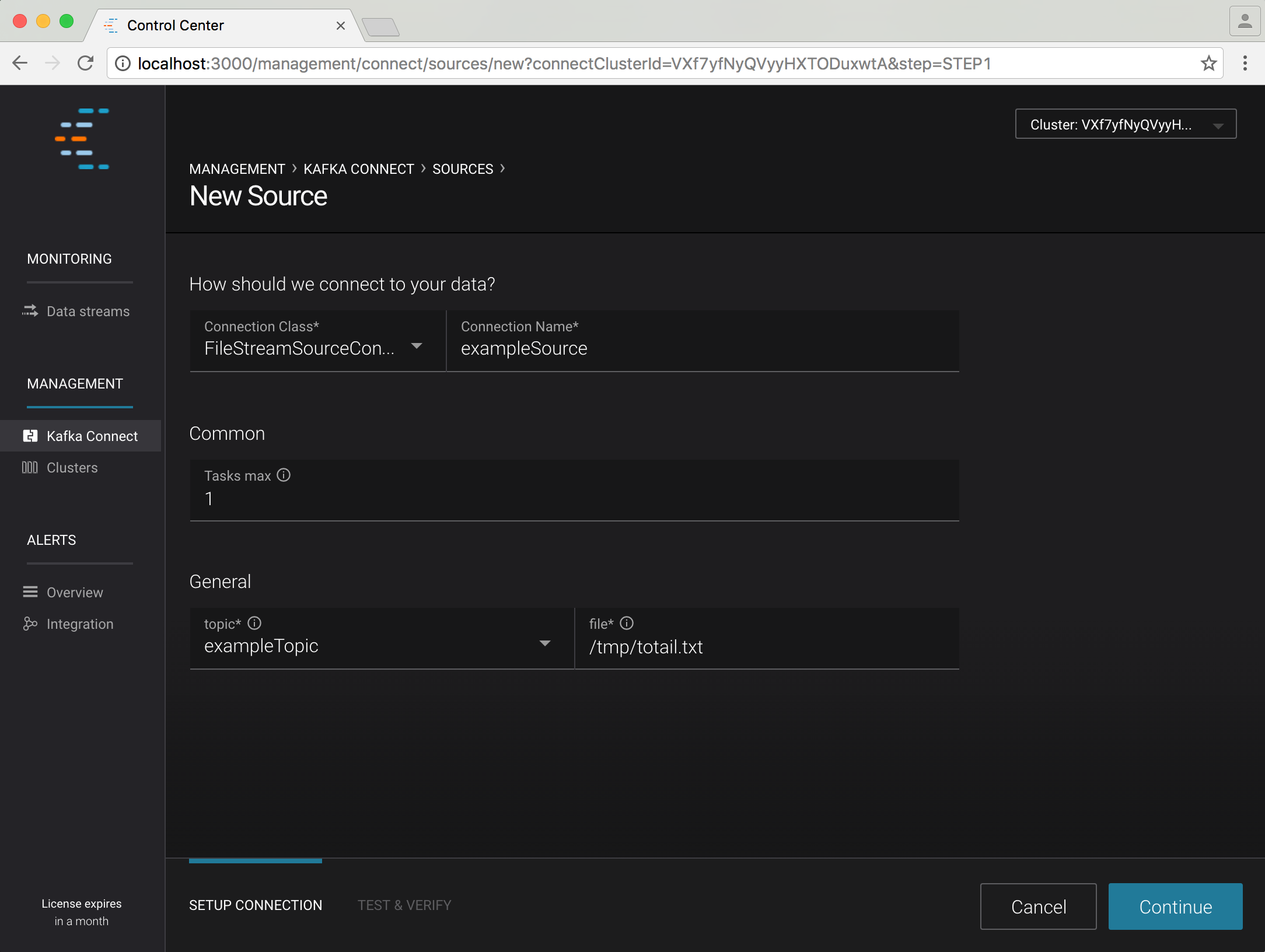Screen dimensions: 1265x952
Task: Select the Setup Connection step tab
Action: click(x=256, y=905)
